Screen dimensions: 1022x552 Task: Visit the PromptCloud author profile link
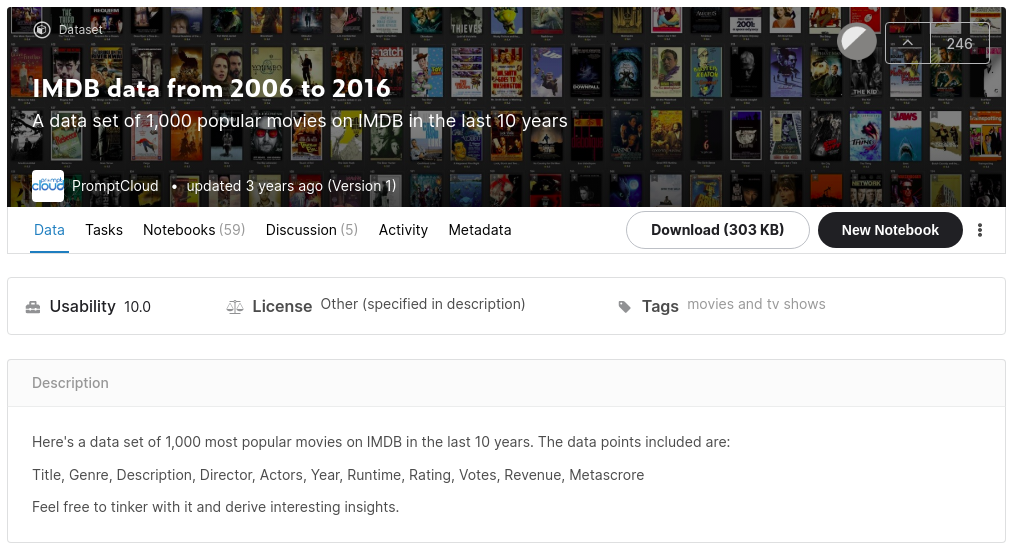pos(115,186)
